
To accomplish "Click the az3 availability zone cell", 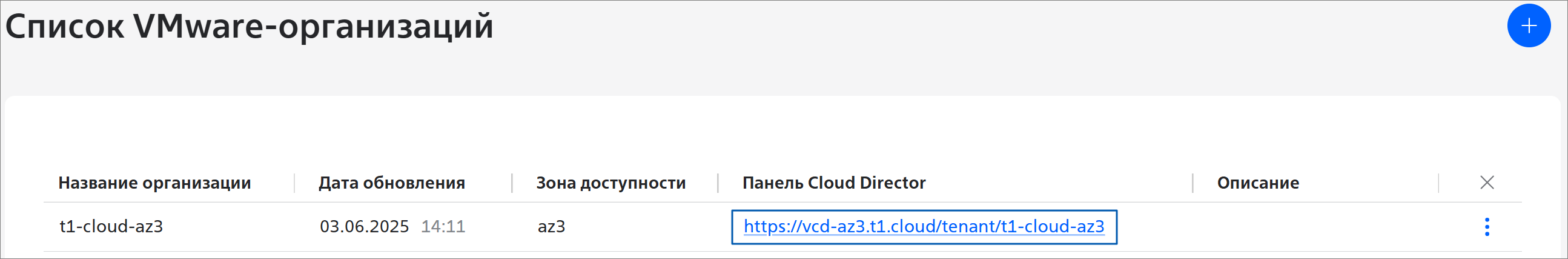I will click(x=552, y=227).
